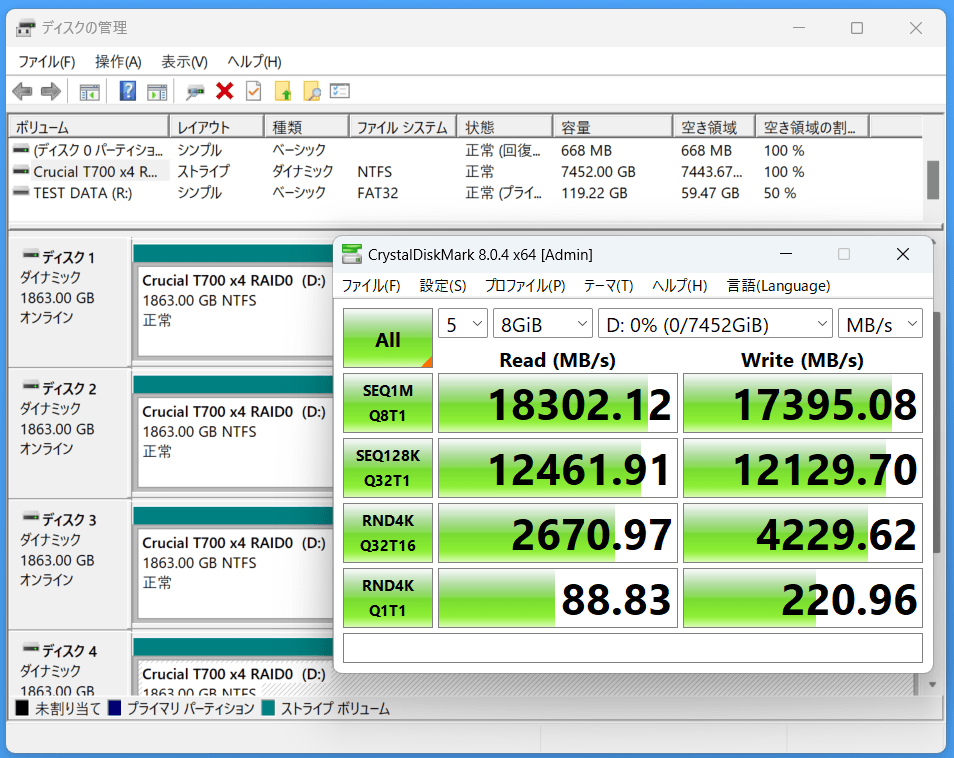The height and width of the screenshot is (758, 954).
Task: Run the SEQ128K Q32T1 test button
Action: click(388, 468)
